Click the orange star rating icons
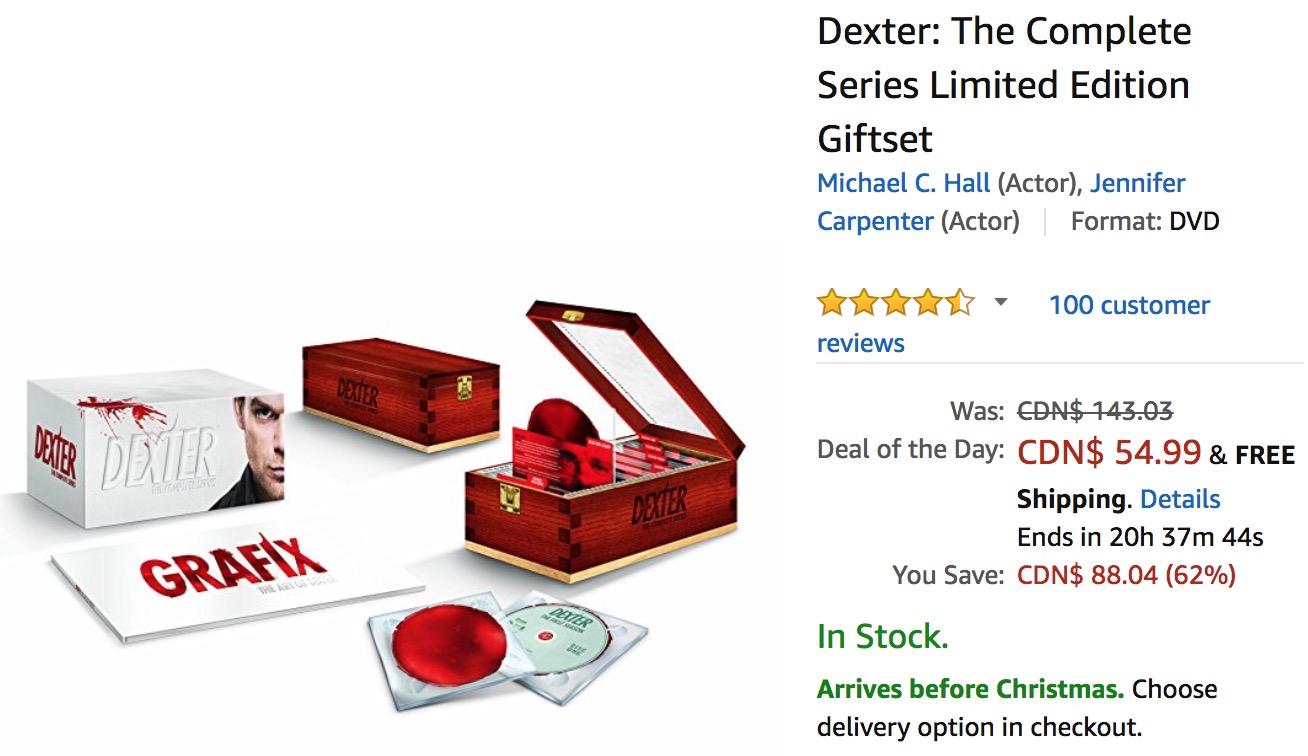Image resolution: width=1308 pixels, height=756 pixels. pos(895,303)
